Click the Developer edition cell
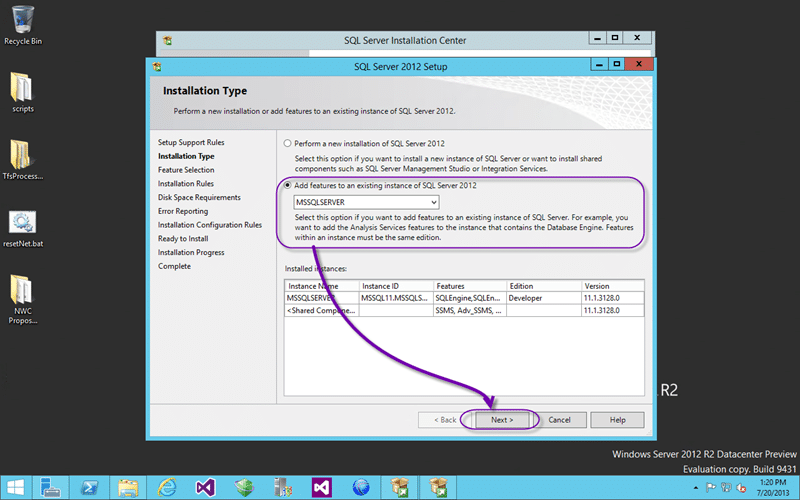This screenshot has width=800, height=500. 543,298
